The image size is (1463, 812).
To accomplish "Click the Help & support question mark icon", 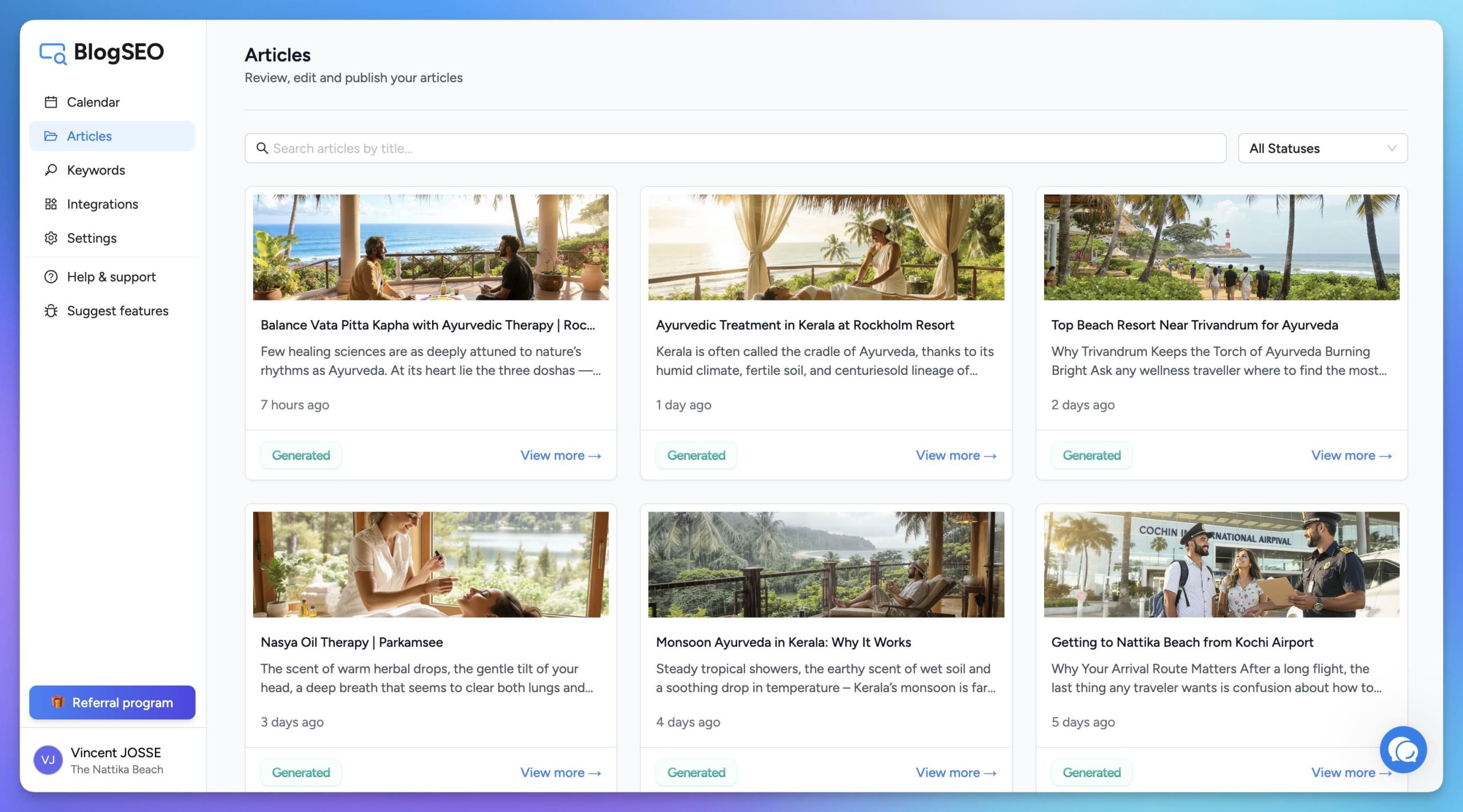I will click(51, 277).
